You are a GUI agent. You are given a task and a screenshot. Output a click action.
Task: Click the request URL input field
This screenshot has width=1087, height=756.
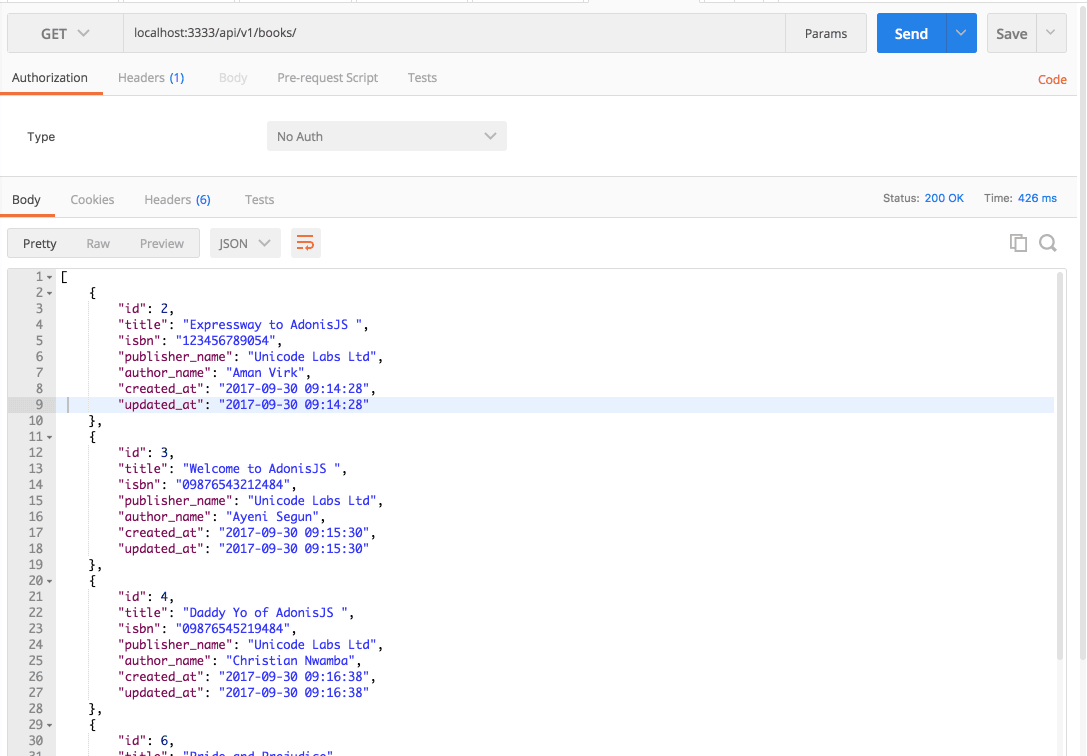[x=454, y=33]
